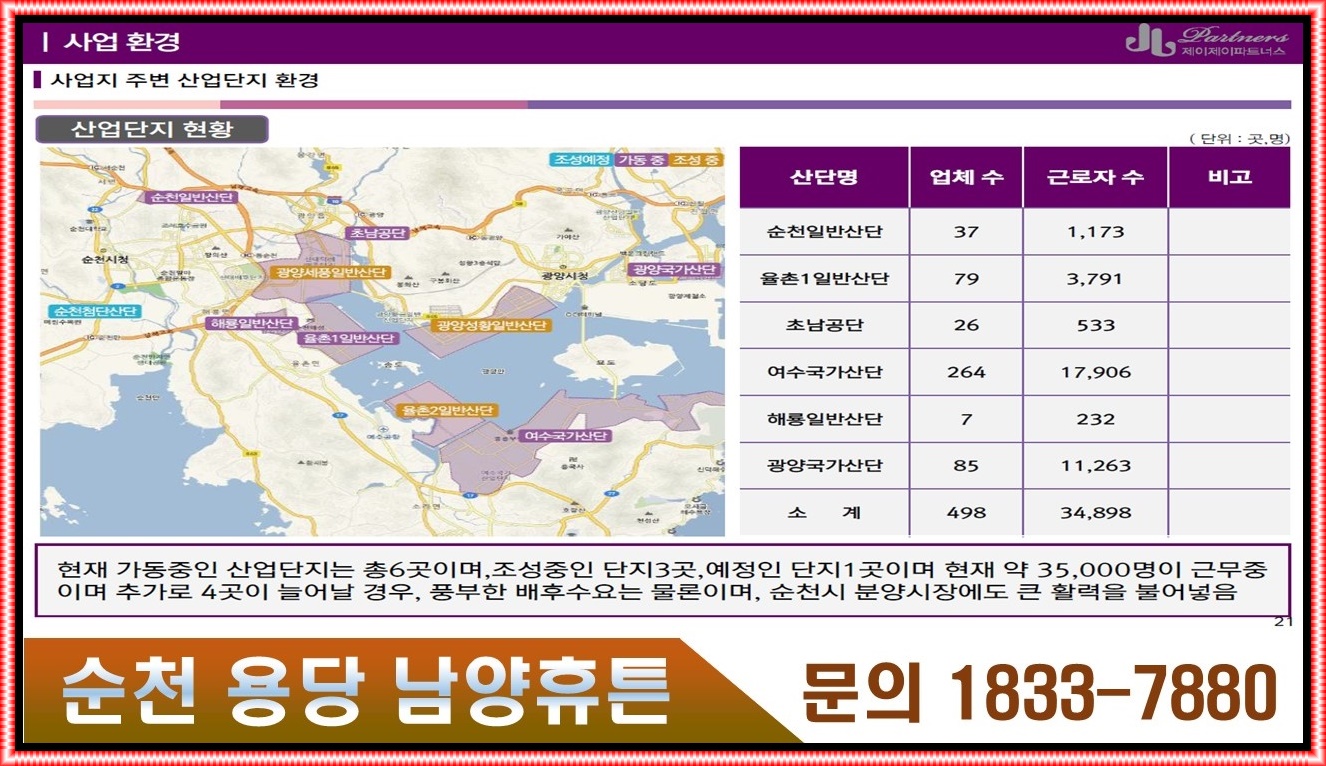The width and height of the screenshot is (1326, 766).
Task: Click the 문의 1833-7880 phone number
Action: click(x=1040, y=692)
